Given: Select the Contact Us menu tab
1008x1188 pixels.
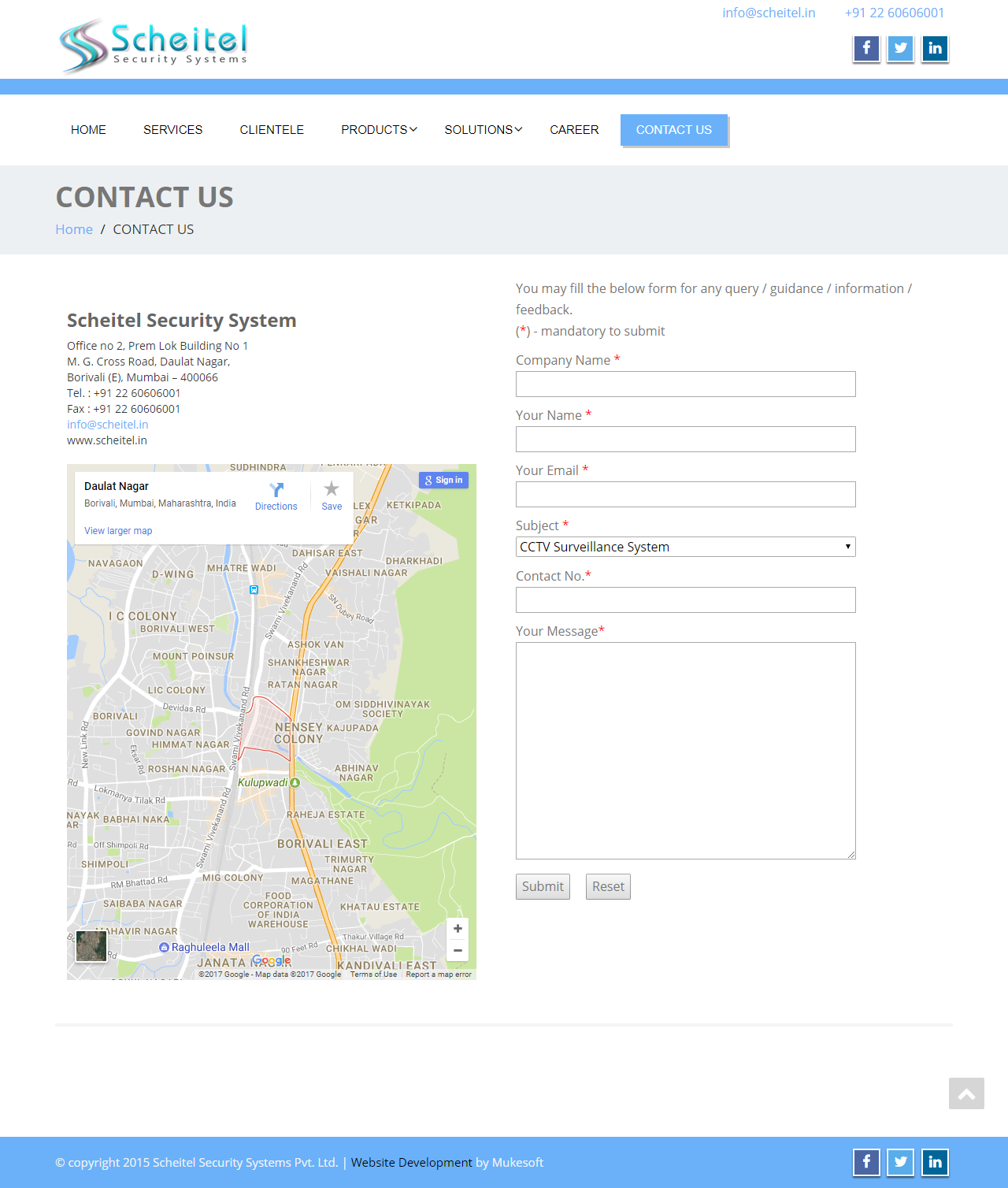Looking at the screenshot, I should click(x=674, y=130).
